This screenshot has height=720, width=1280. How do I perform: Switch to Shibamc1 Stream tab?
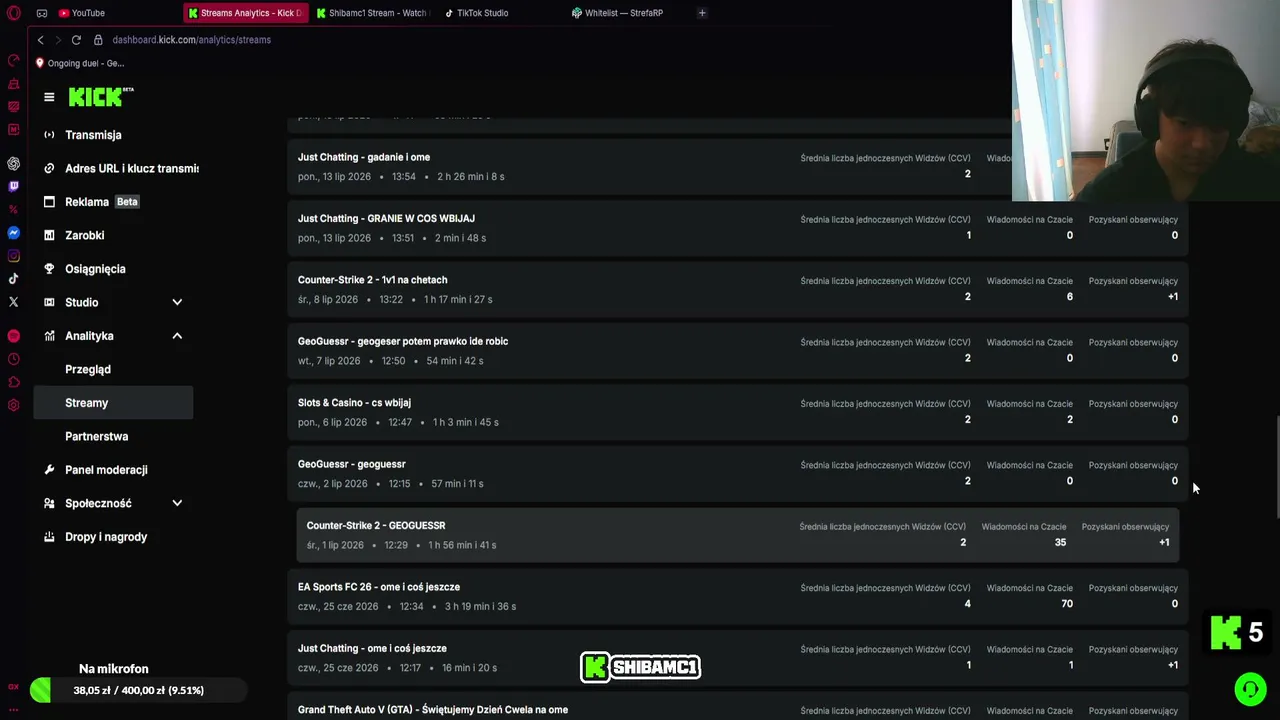coord(372,13)
